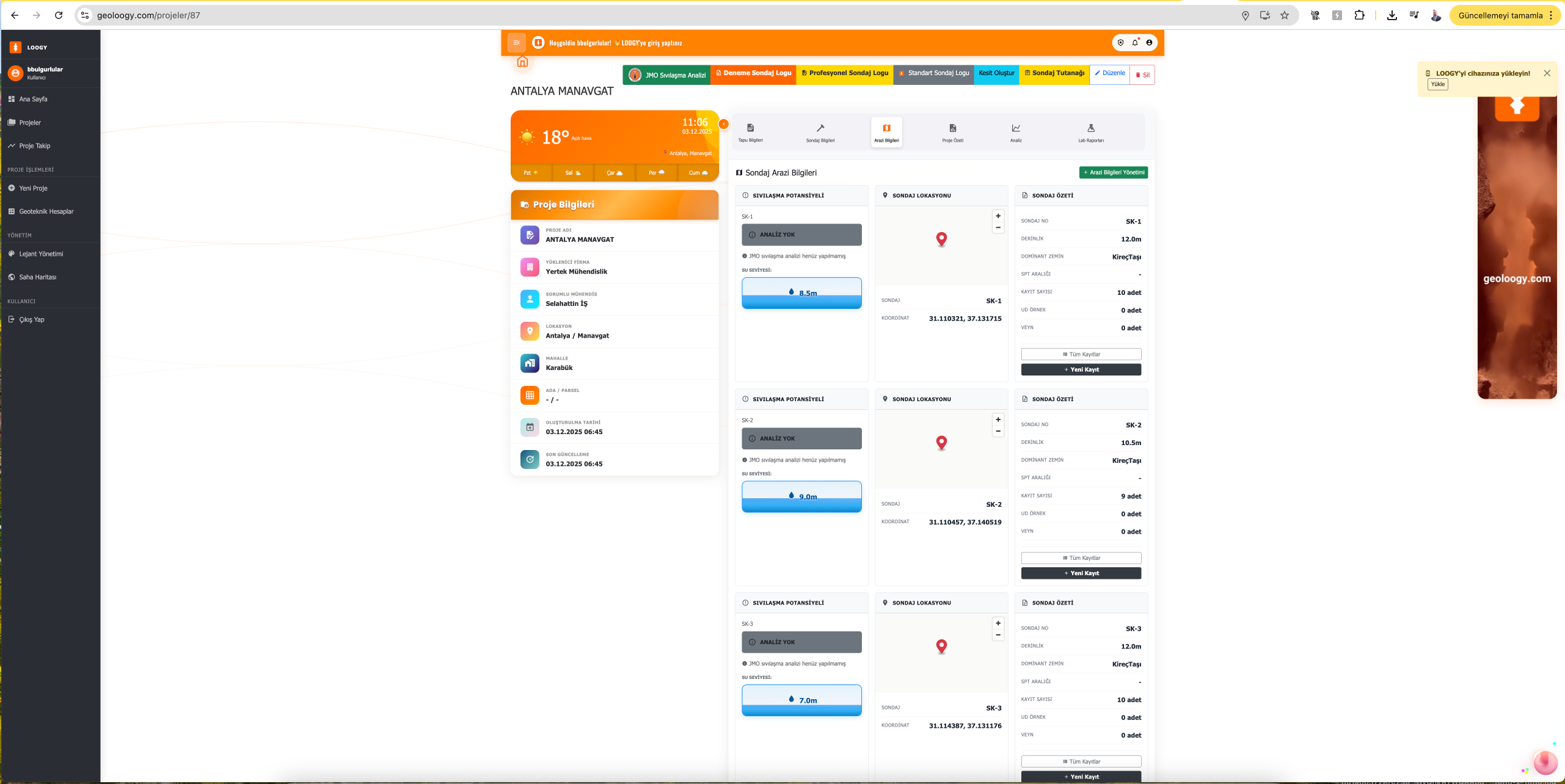Open the user account icon in header
The width and height of the screenshot is (1565, 784).
[1149, 43]
